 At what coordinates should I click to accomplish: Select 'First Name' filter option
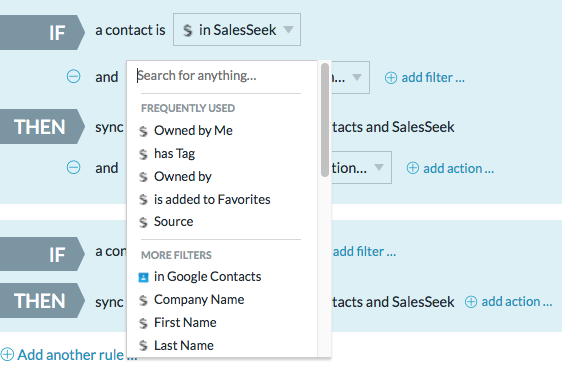click(x=185, y=323)
